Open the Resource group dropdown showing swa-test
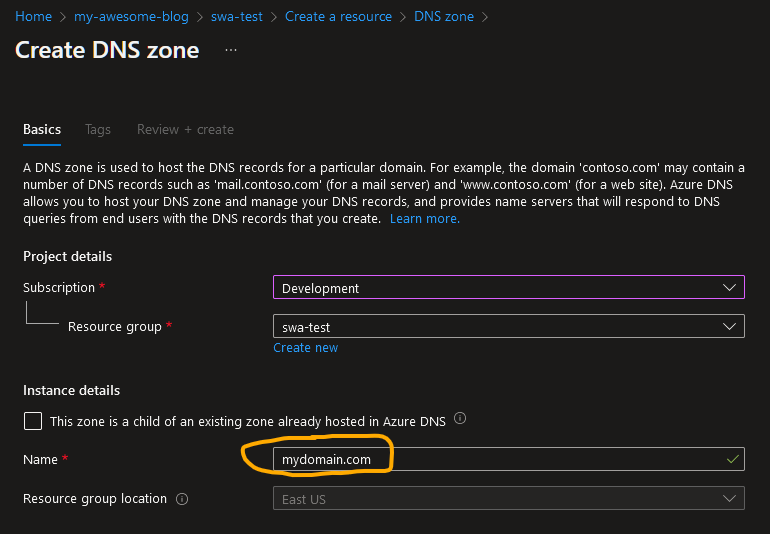 tap(509, 326)
